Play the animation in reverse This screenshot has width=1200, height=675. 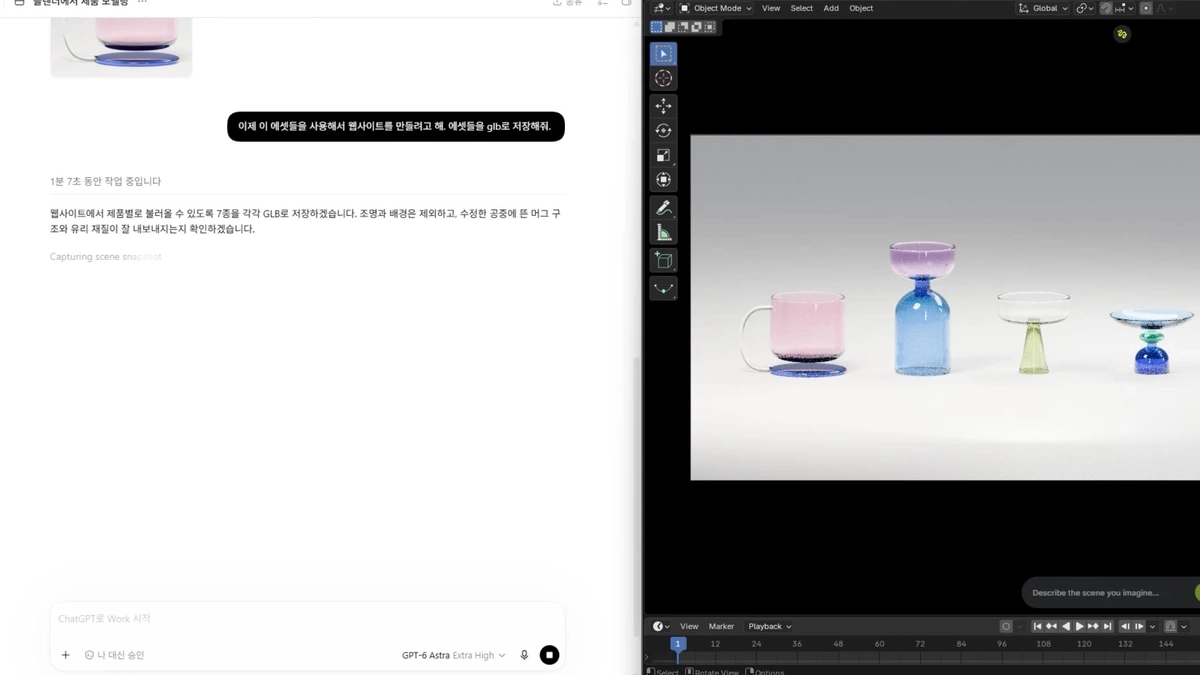pyautogui.click(x=1066, y=626)
